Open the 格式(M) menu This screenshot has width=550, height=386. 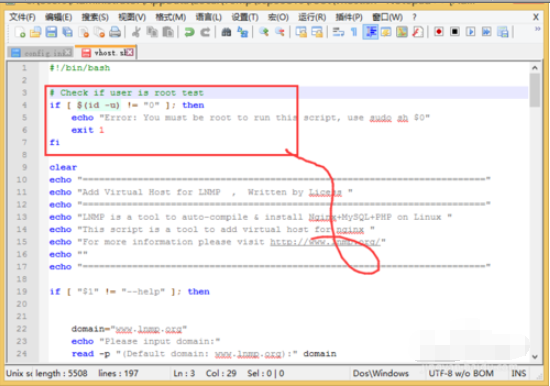click(x=170, y=17)
